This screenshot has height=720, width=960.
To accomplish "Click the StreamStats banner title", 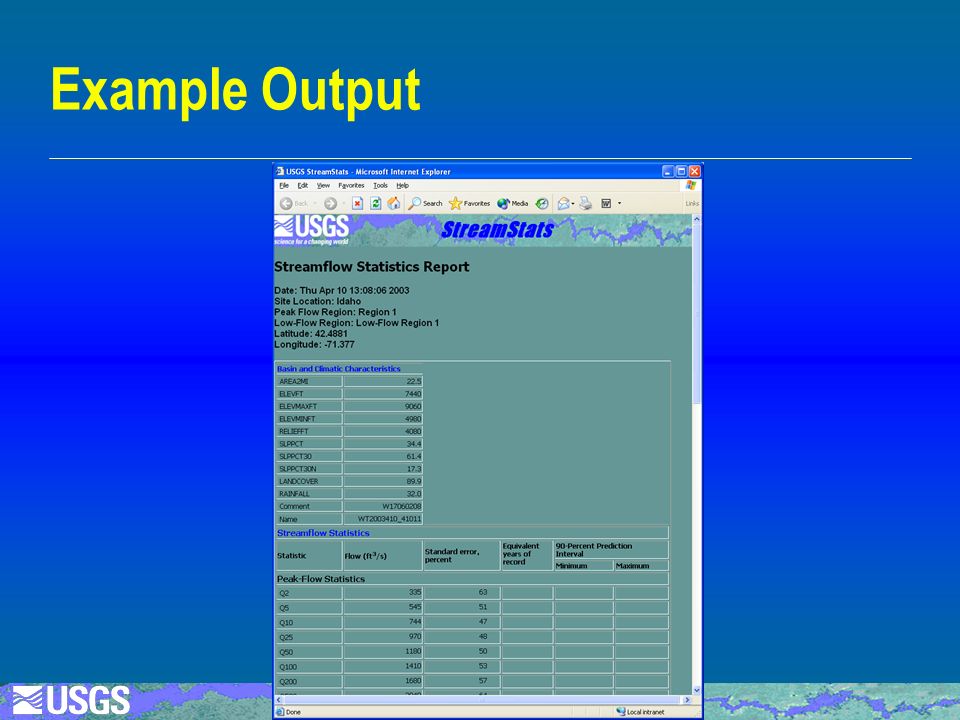I will (497, 230).
